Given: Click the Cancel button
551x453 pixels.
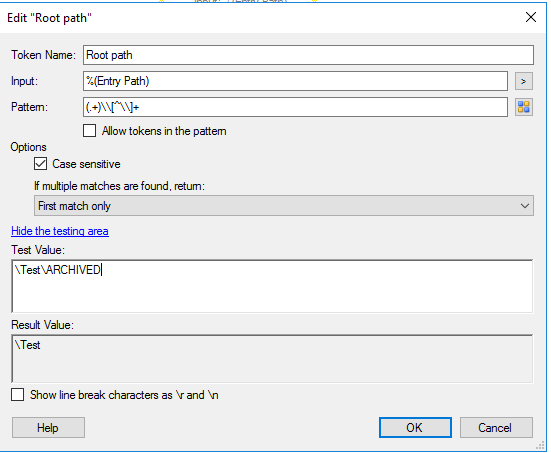Looking at the screenshot, I should [x=496, y=428].
